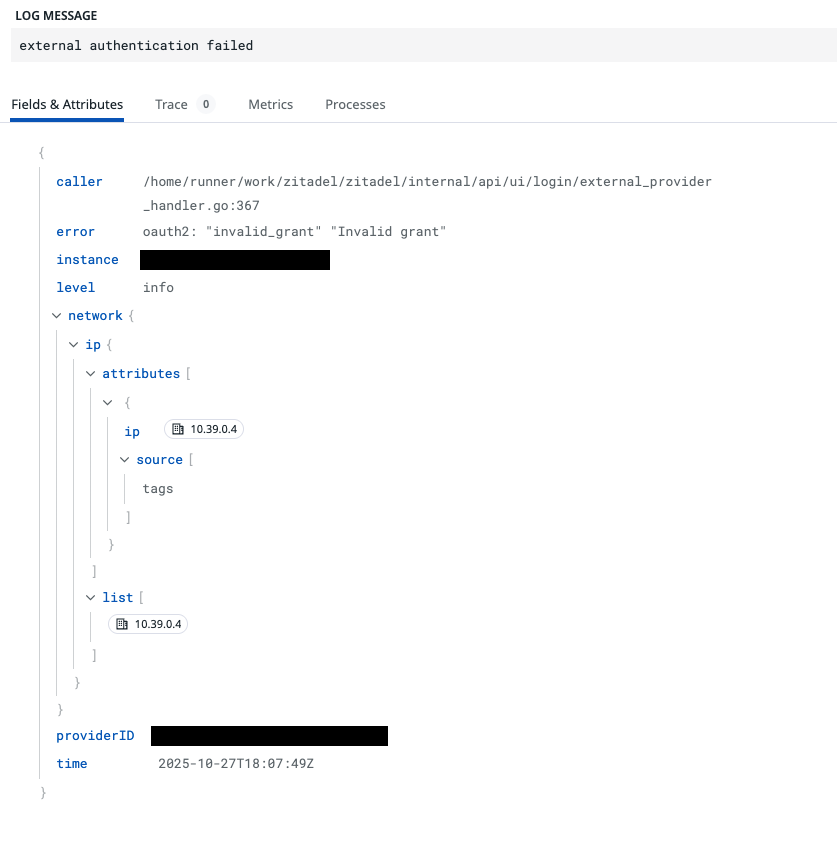Click the time value 2025-10-27T18:07:49Z

tap(236, 764)
